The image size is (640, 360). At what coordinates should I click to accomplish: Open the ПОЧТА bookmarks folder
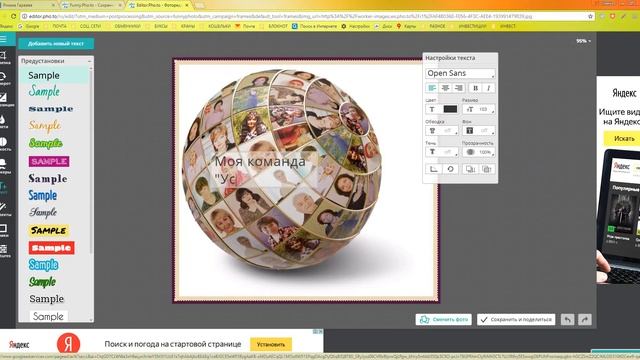coord(57,26)
